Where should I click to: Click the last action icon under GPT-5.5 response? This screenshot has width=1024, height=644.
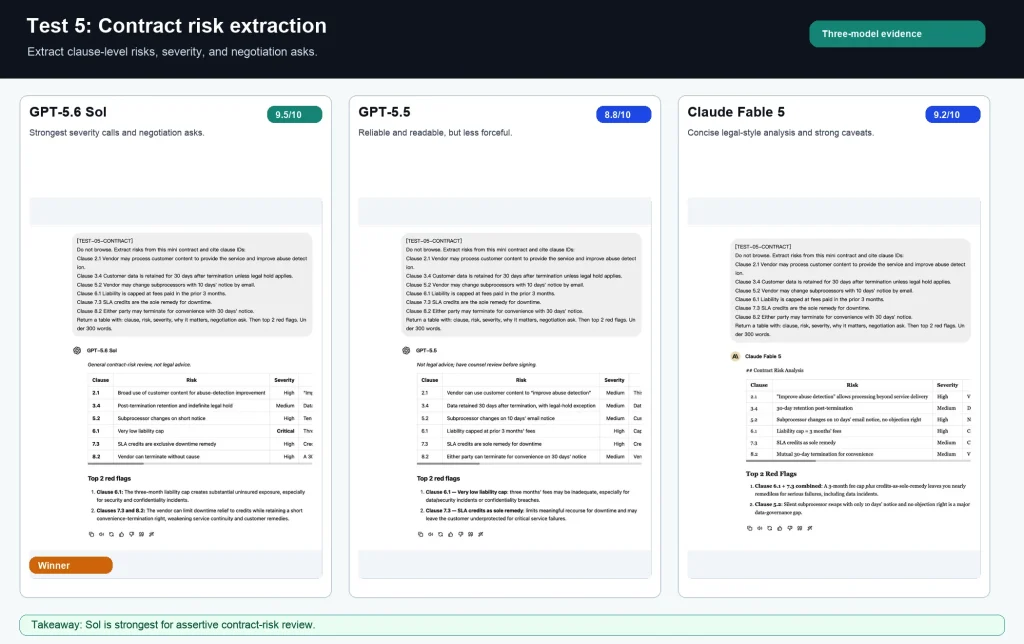click(x=481, y=534)
